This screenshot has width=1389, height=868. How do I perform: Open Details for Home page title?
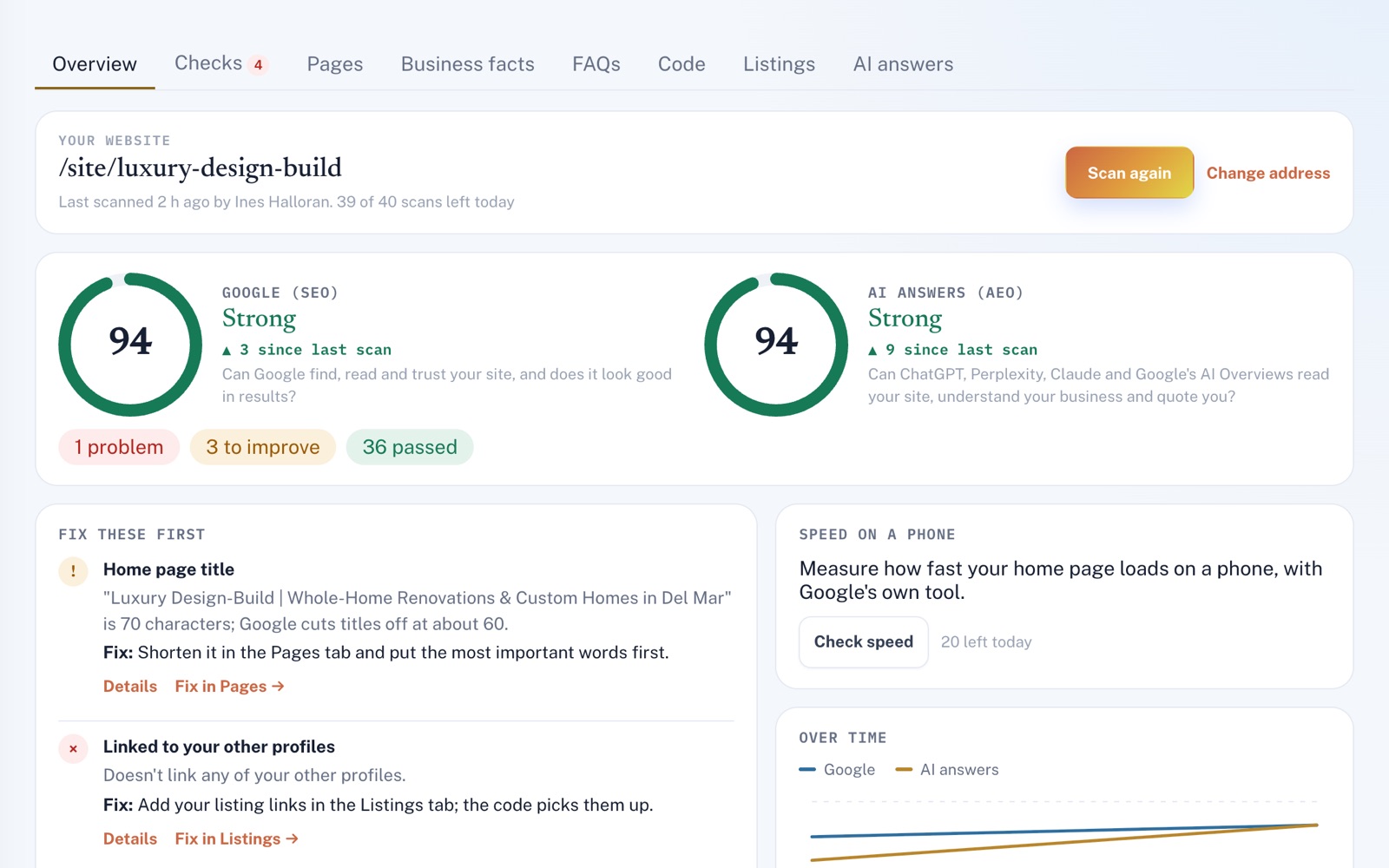coord(130,687)
